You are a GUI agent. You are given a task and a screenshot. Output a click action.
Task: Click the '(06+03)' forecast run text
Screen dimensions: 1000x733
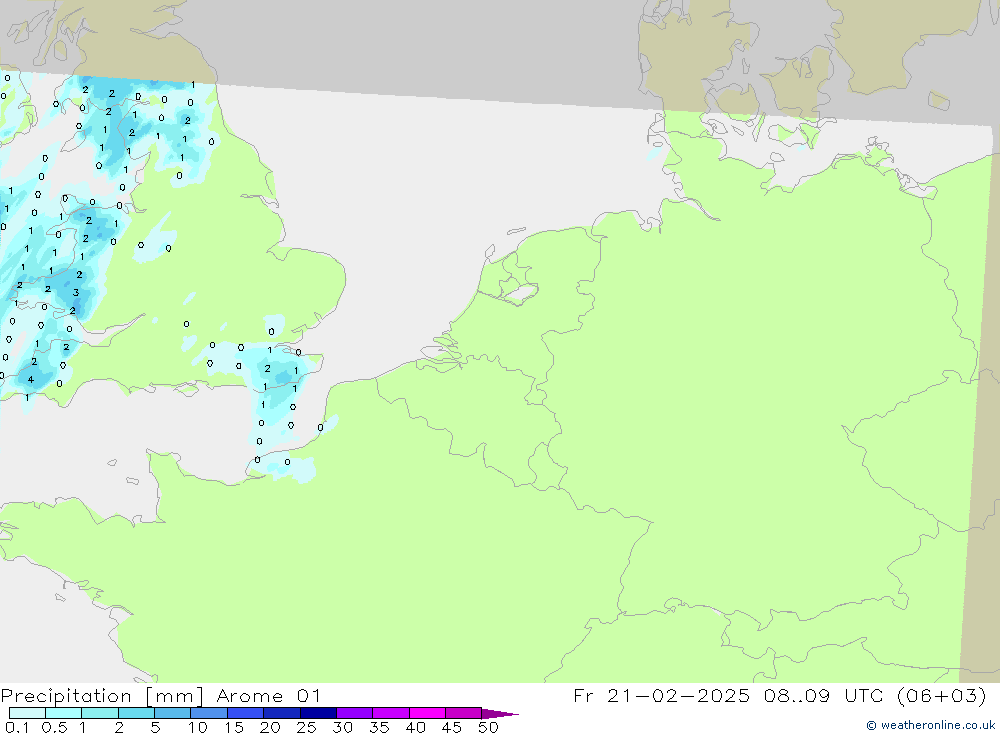point(941,695)
